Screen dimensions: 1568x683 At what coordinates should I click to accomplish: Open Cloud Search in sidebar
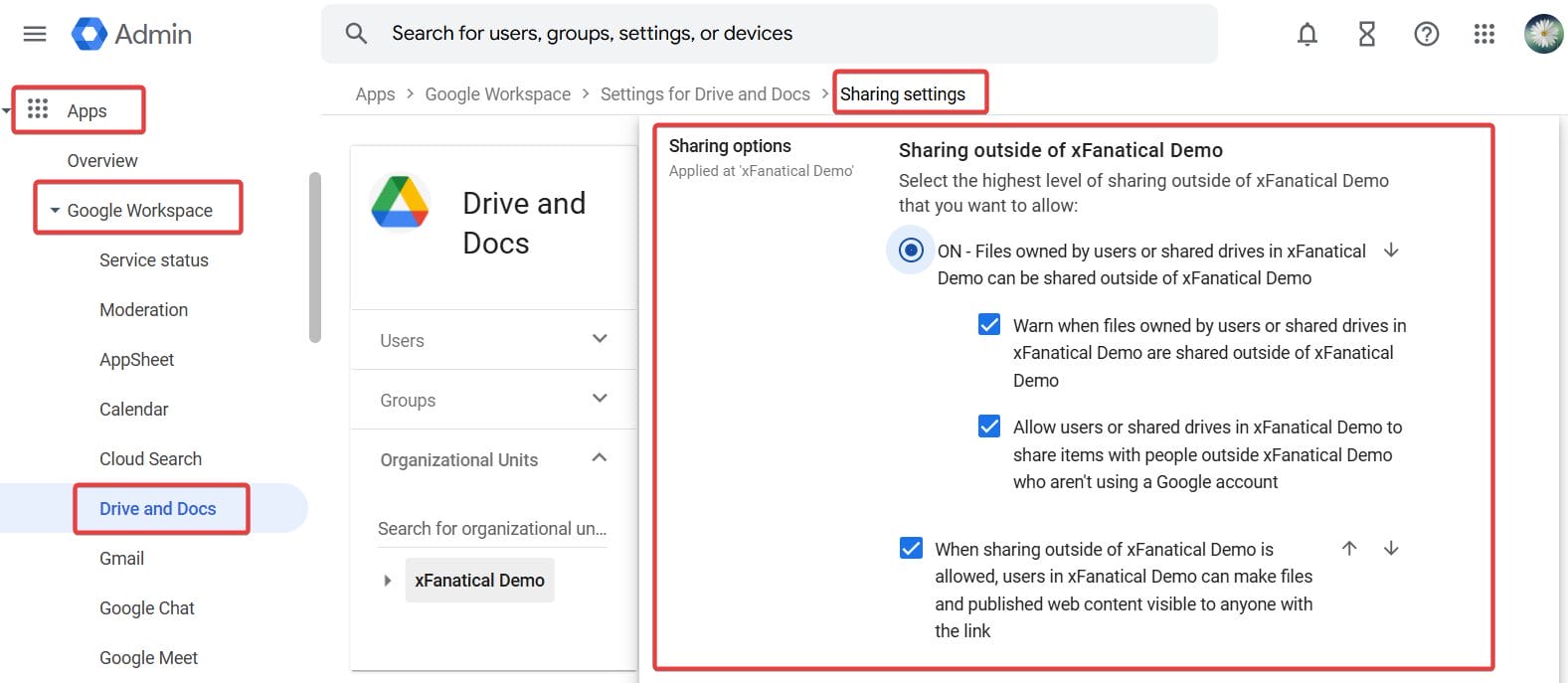pos(151,459)
